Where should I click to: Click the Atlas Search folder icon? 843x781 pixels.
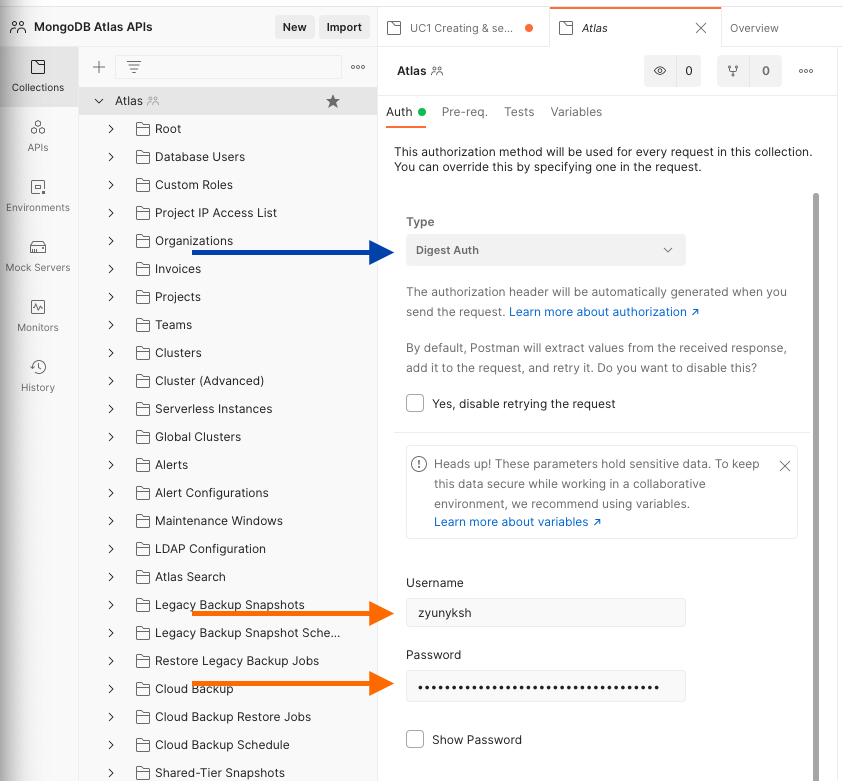pyautogui.click(x=142, y=577)
